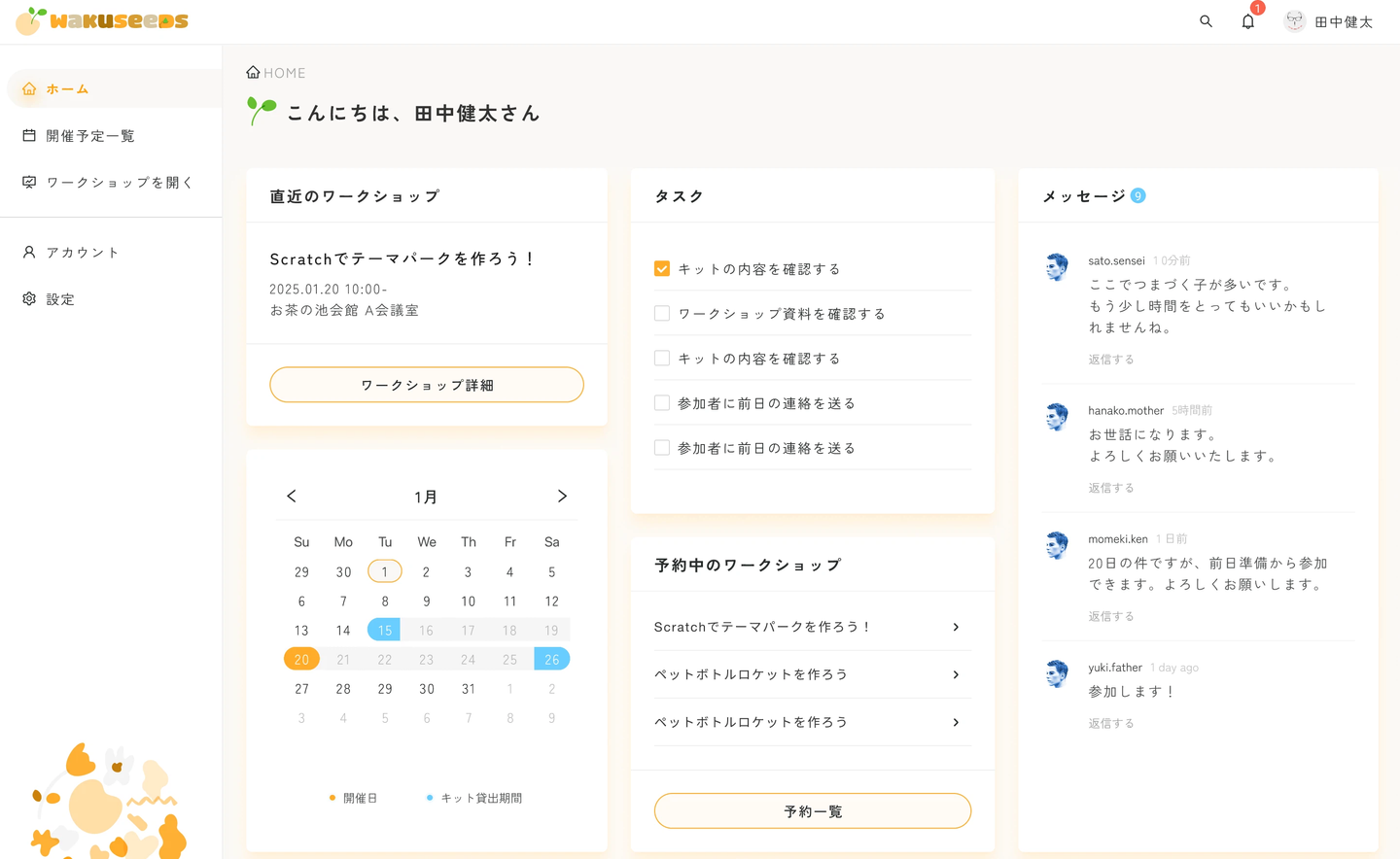Screen dimensions: 1400x859
Task: Click the 設定 gear icon
Action: (x=29, y=299)
